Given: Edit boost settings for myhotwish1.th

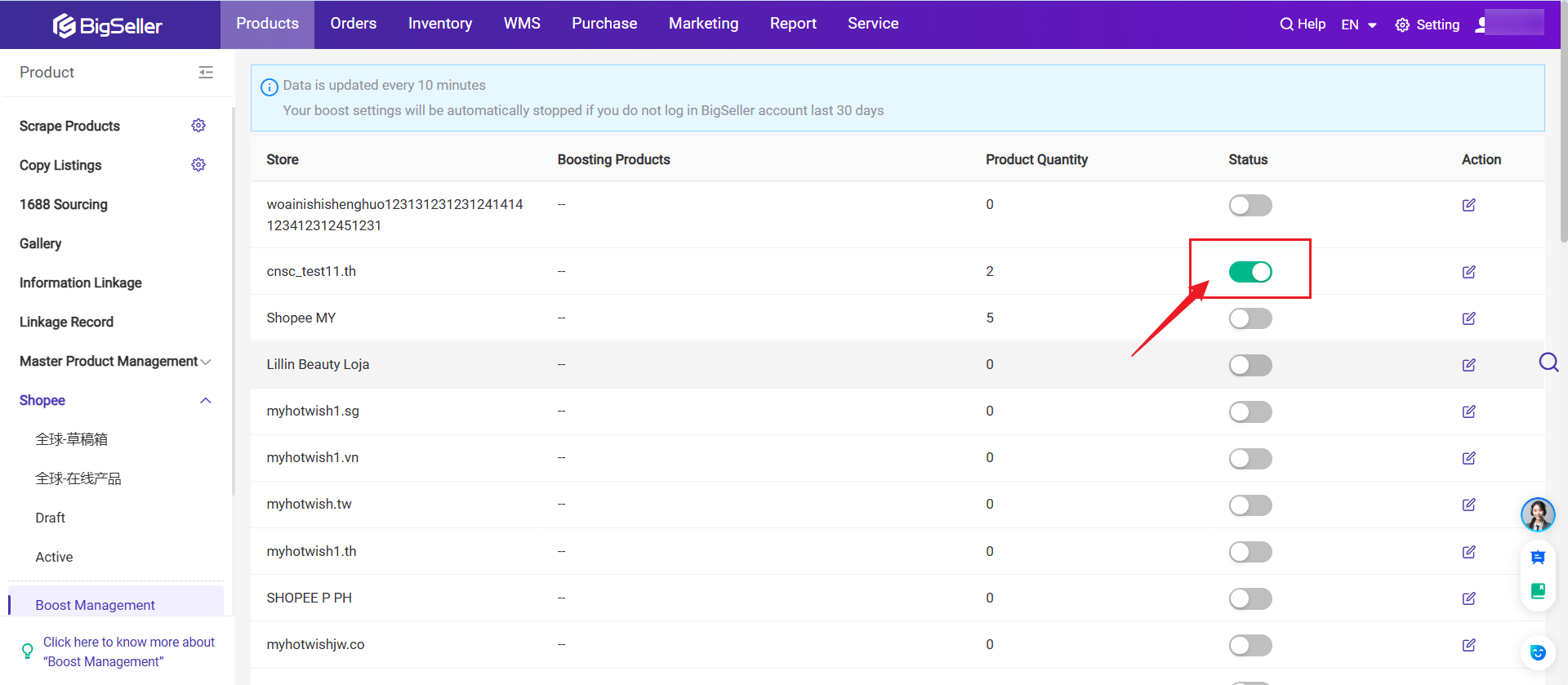Looking at the screenshot, I should 1469,552.
